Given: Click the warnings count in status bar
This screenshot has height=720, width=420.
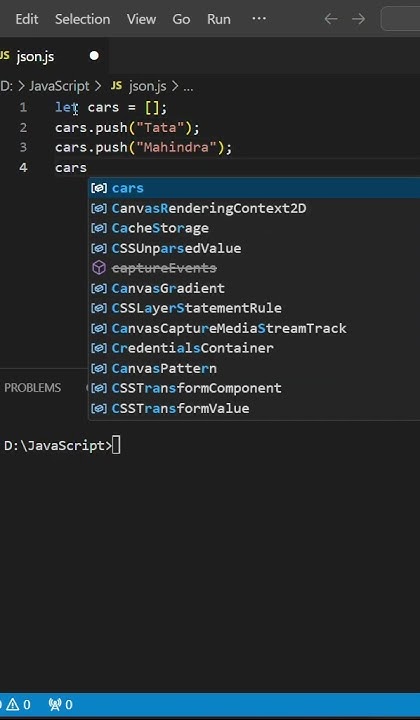Looking at the screenshot, I should click(x=19, y=704).
